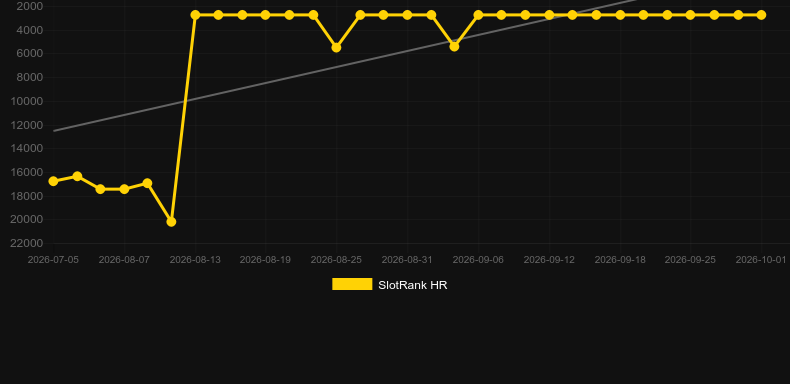Click the x-axis label 2026-09-12
The image size is (790, 384).
coord(549,260)
